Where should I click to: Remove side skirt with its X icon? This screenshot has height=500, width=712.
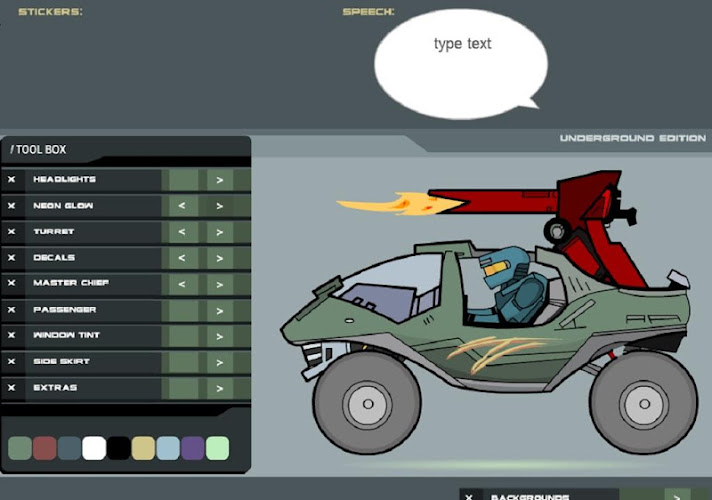pos(11,361)
